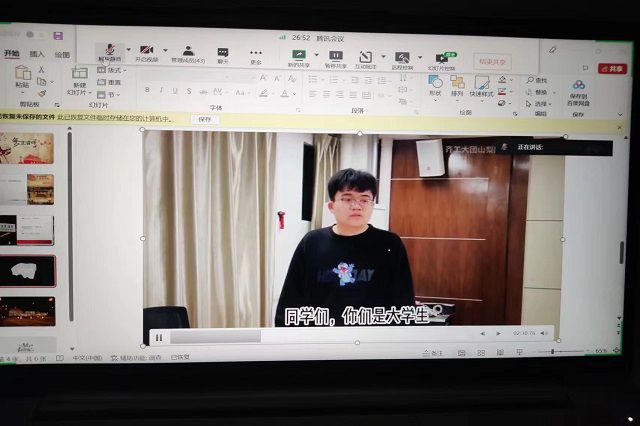Click the More options ellipsis icon
640x426 pixels.
[x=256, y=54]
